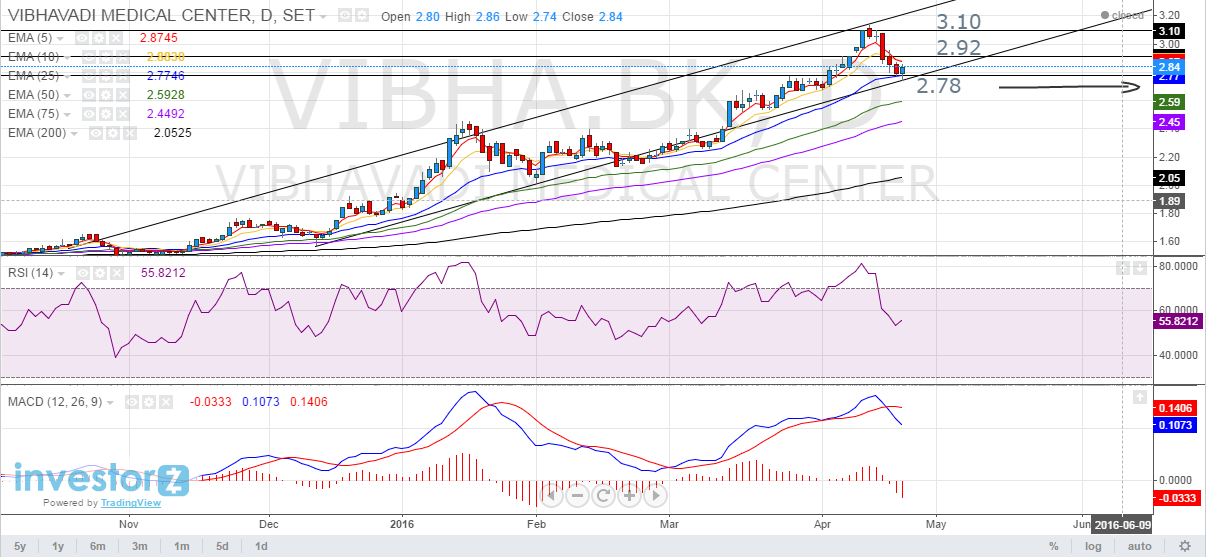Remove the EMA (50) indicator with its X
1206x557 pixels.
(123, 95)
